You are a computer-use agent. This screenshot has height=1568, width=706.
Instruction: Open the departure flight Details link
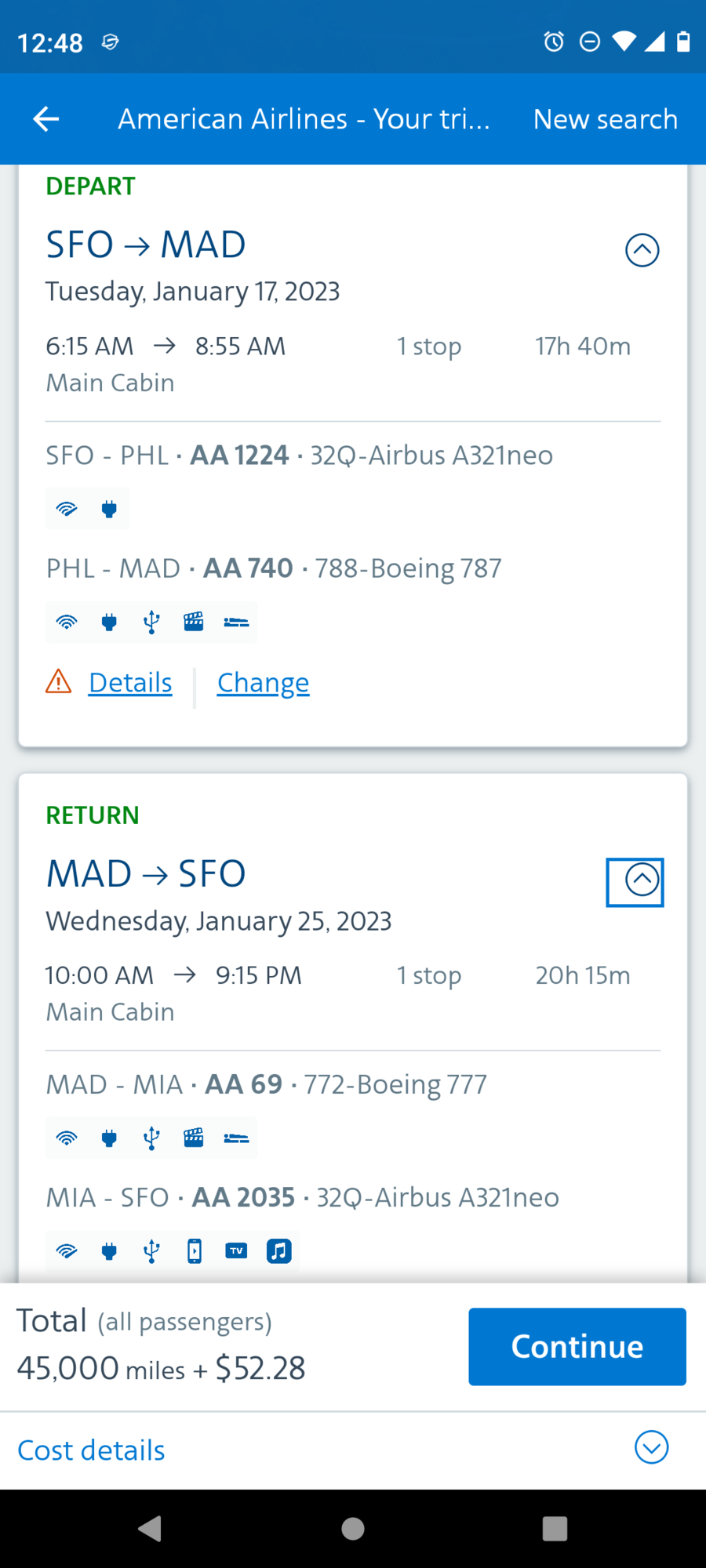pyautogui.click(x=130, y=683)
